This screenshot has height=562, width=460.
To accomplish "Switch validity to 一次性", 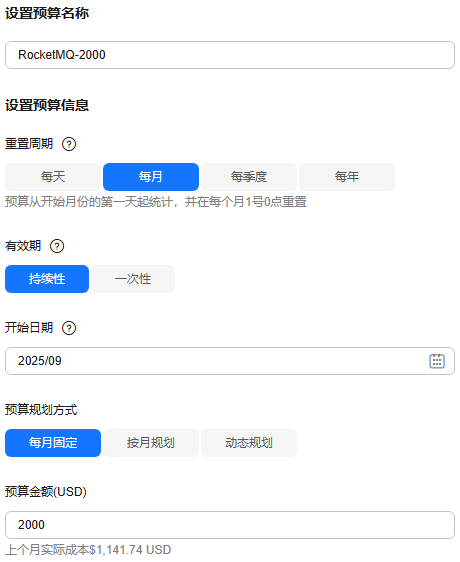I will [x=133, y=279].
